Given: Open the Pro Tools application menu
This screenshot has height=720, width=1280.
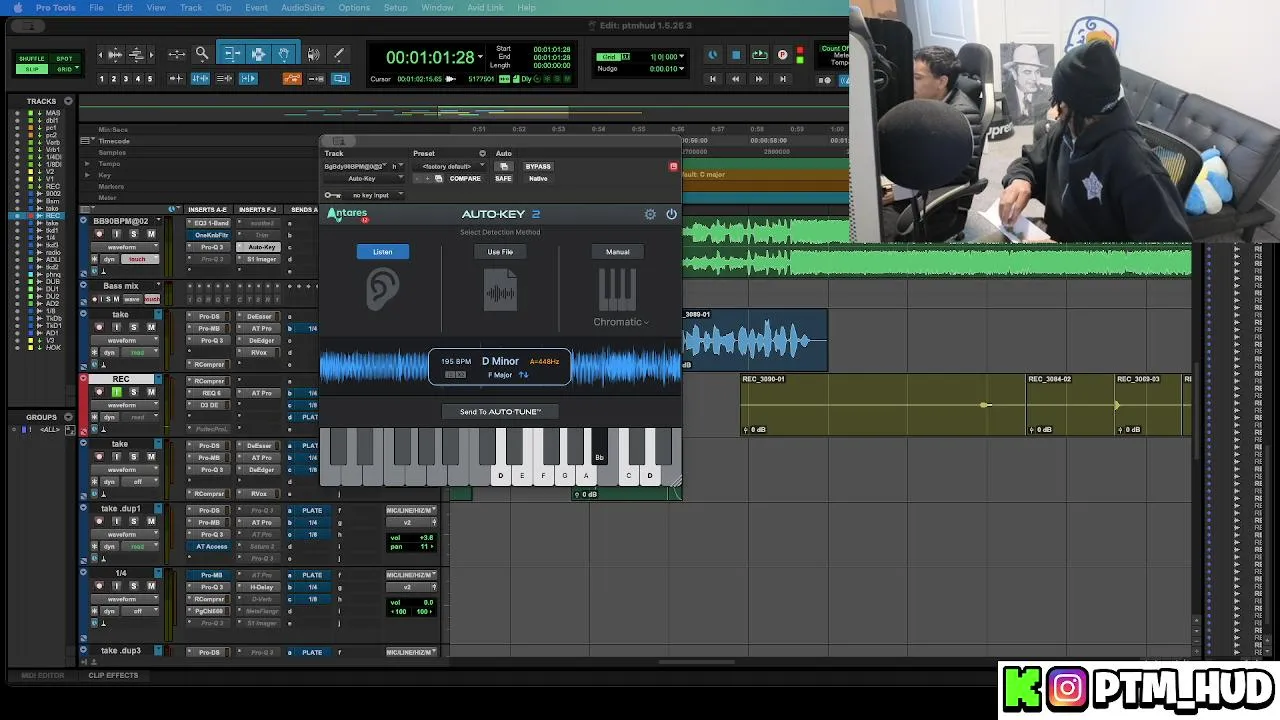Looking at the screenshot, I should 55,7.
